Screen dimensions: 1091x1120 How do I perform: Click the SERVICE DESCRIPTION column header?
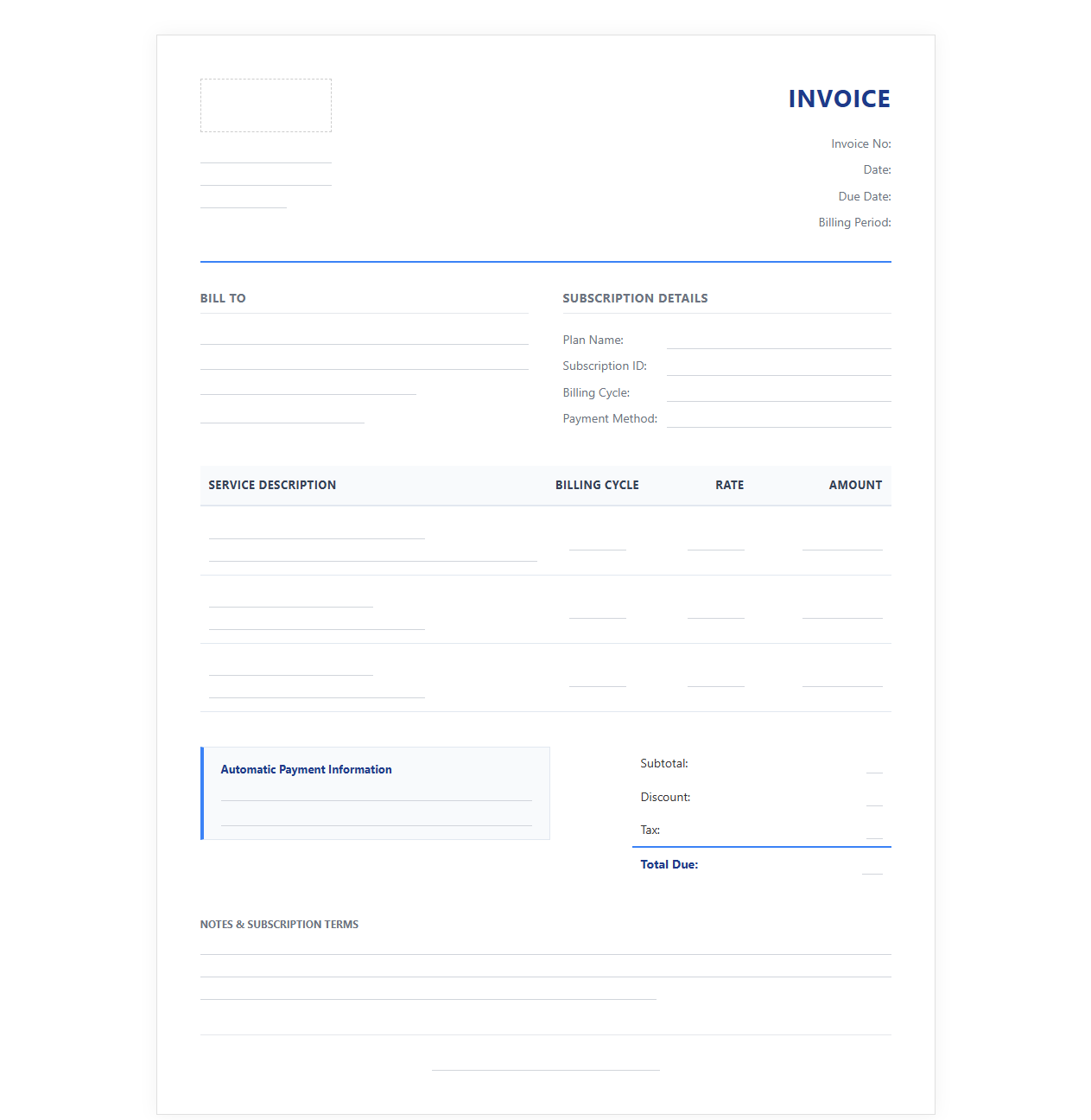tap(272, 486)
